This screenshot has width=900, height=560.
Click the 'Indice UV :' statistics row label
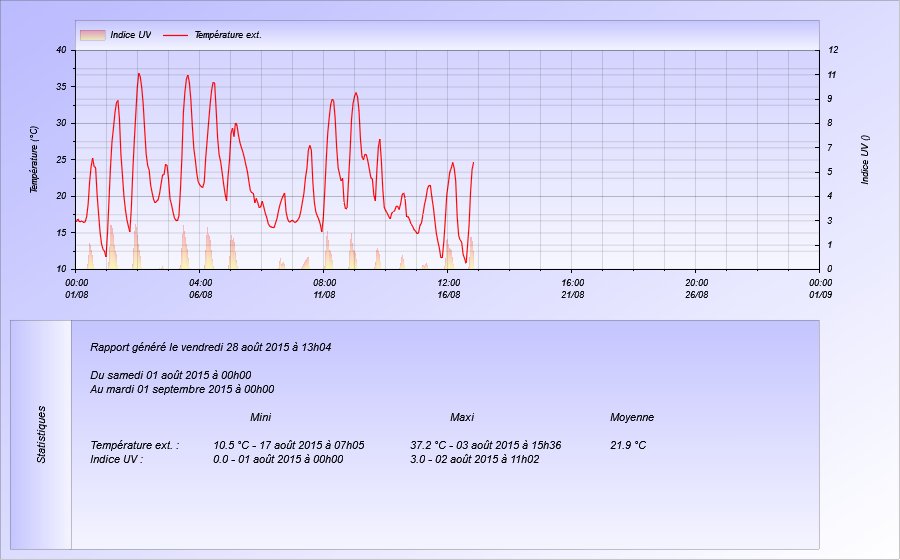click(117, 459)
